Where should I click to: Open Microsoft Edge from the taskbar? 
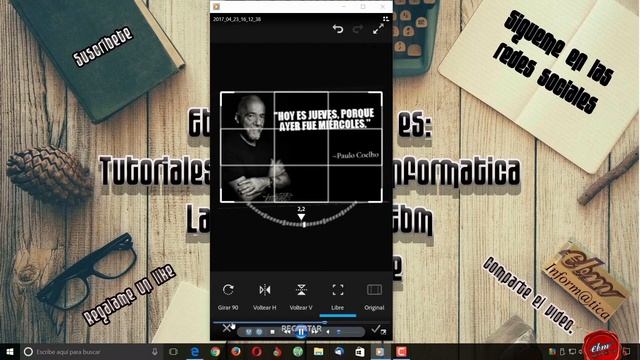[x=195, y=351]
